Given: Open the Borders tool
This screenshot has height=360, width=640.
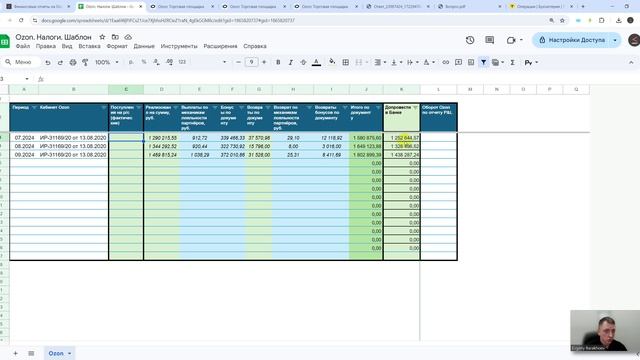Looking at the screenshot, I should (345, 62).
